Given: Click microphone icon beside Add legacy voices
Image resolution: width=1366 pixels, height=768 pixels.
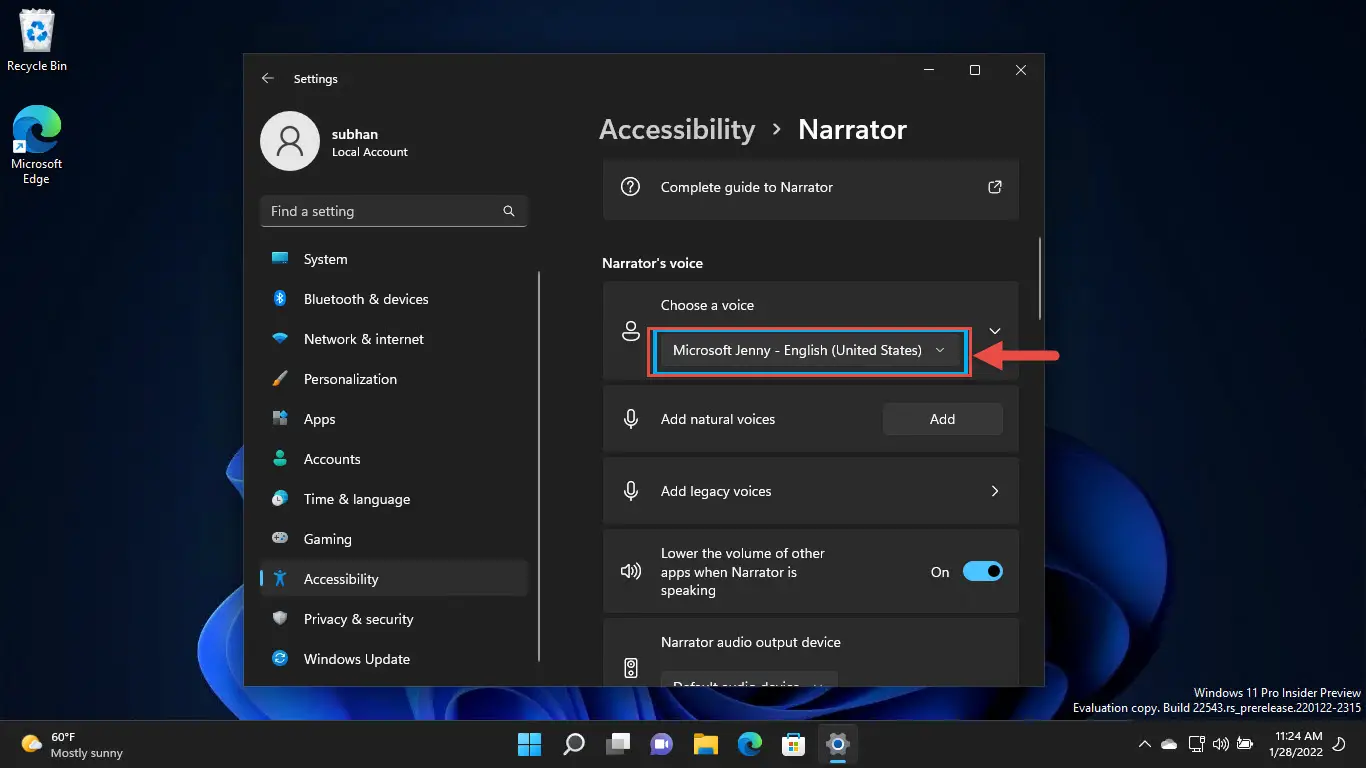Looking at the screenshot, I should tap(631, 491).
